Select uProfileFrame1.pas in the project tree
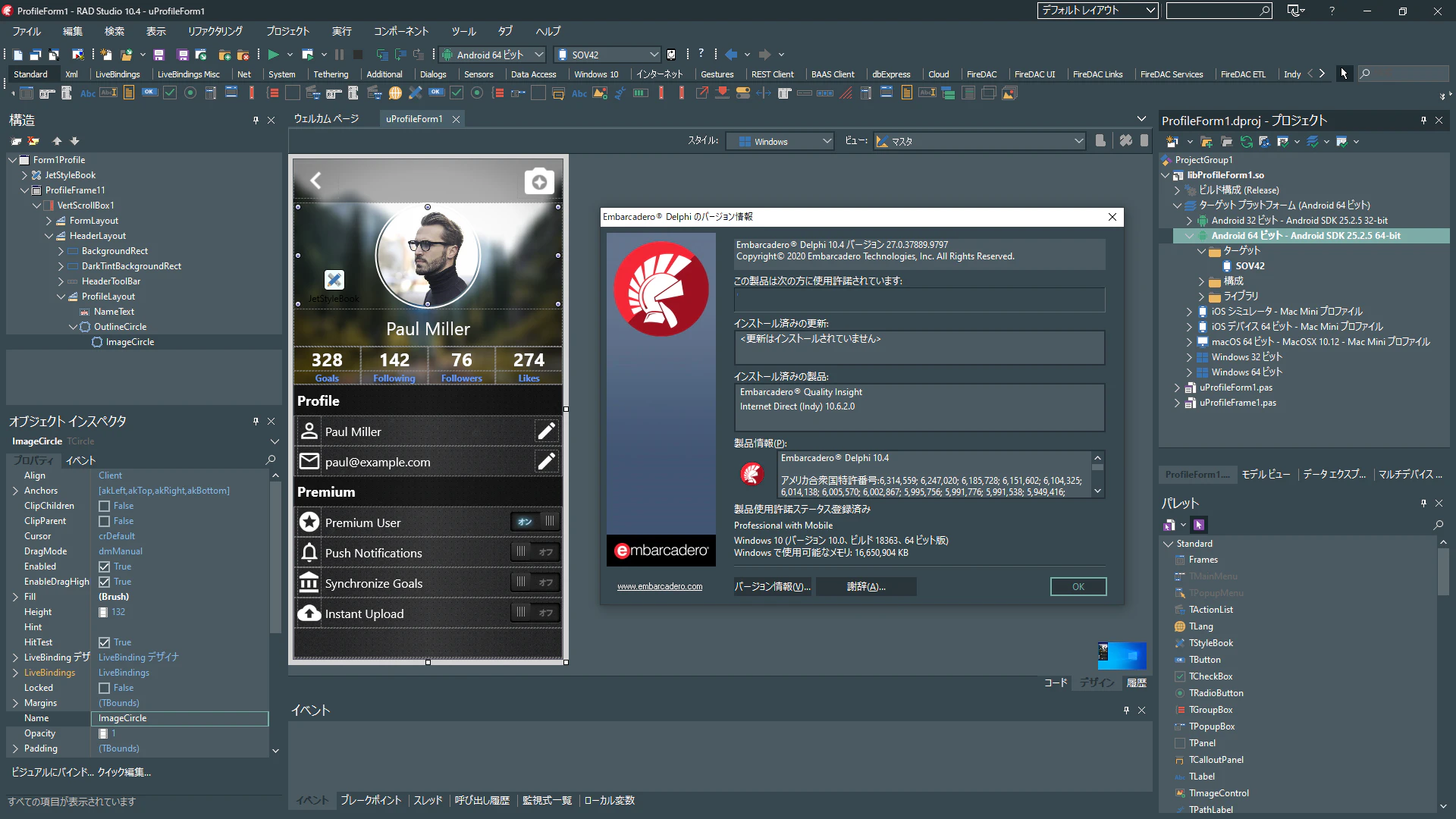 tap(1237, 403)
